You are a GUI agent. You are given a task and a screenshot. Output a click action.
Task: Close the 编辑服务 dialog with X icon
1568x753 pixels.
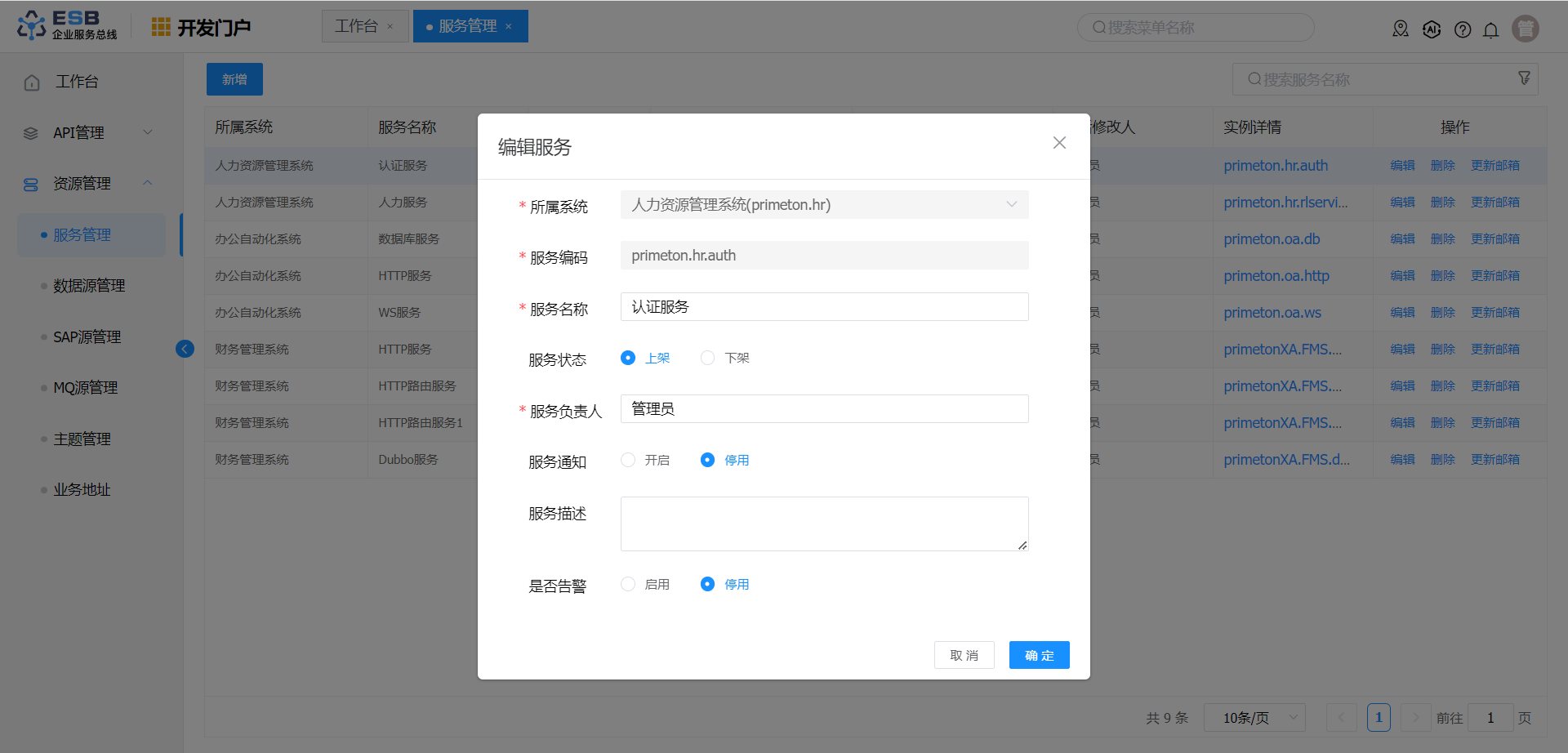tap(1059, 143)
